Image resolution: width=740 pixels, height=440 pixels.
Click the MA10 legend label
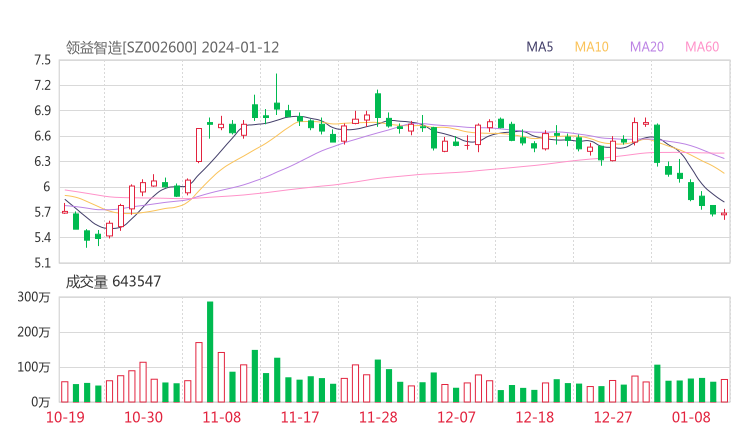(x=591, y=47)
